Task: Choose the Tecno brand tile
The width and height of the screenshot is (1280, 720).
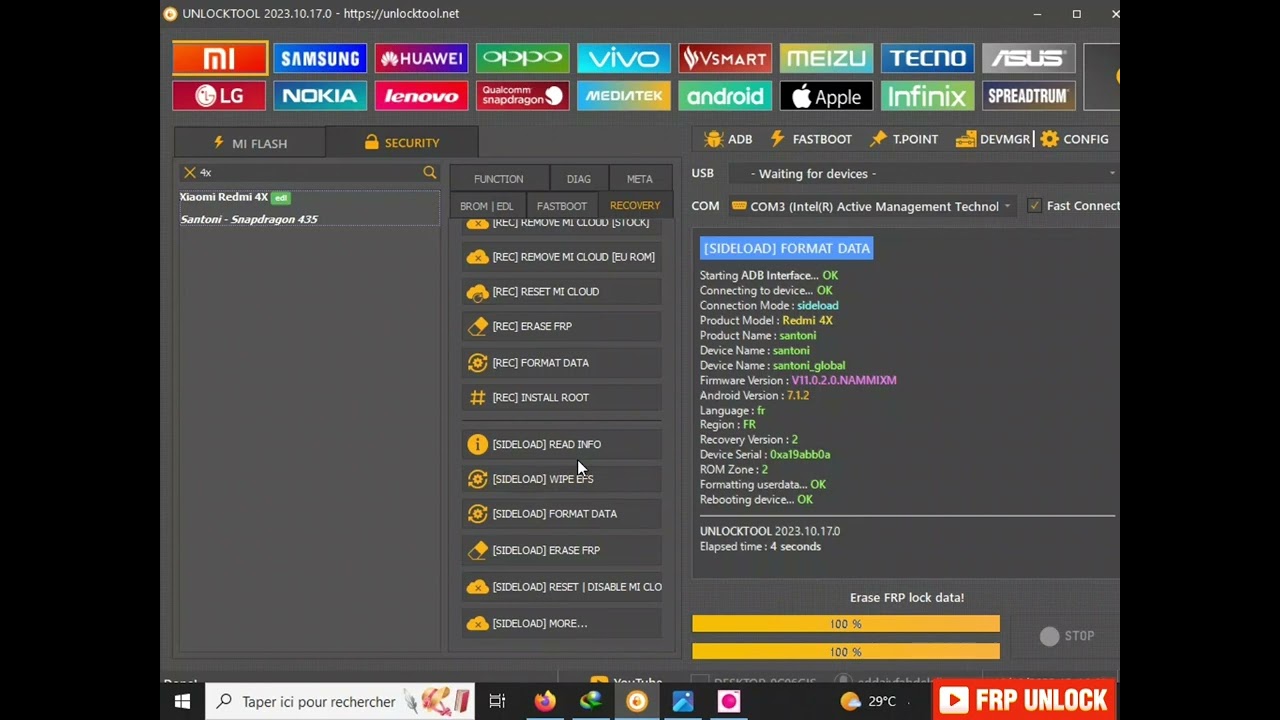Action: [x=927, y=58]
